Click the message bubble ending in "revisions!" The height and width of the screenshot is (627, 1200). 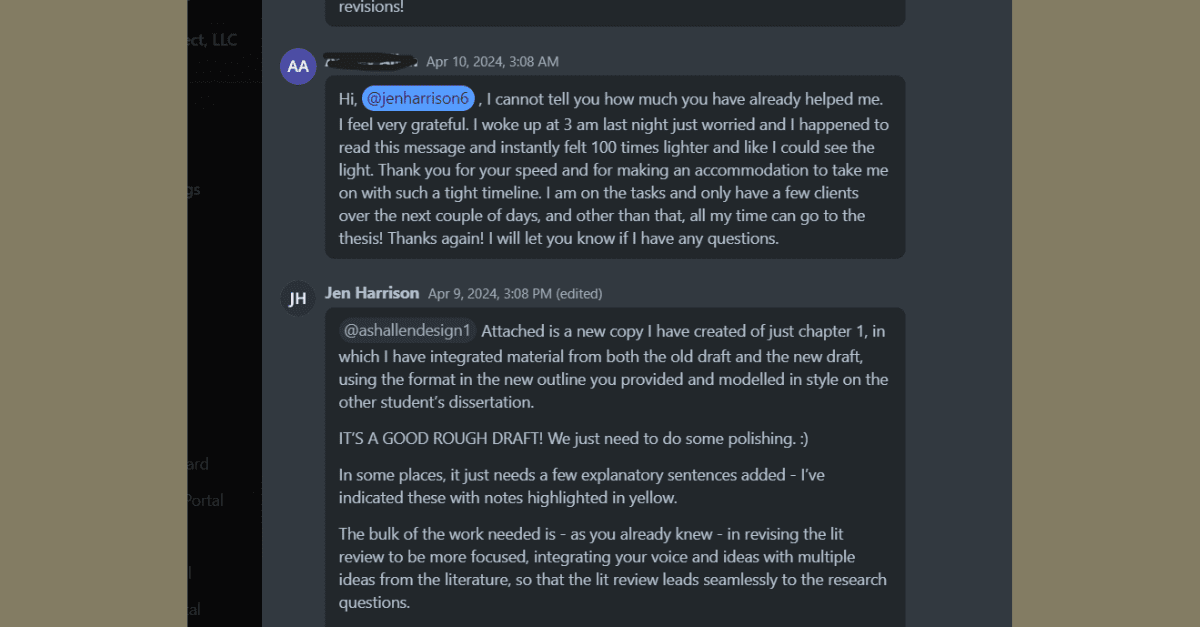pyautogui.click(x=614, y=9)
